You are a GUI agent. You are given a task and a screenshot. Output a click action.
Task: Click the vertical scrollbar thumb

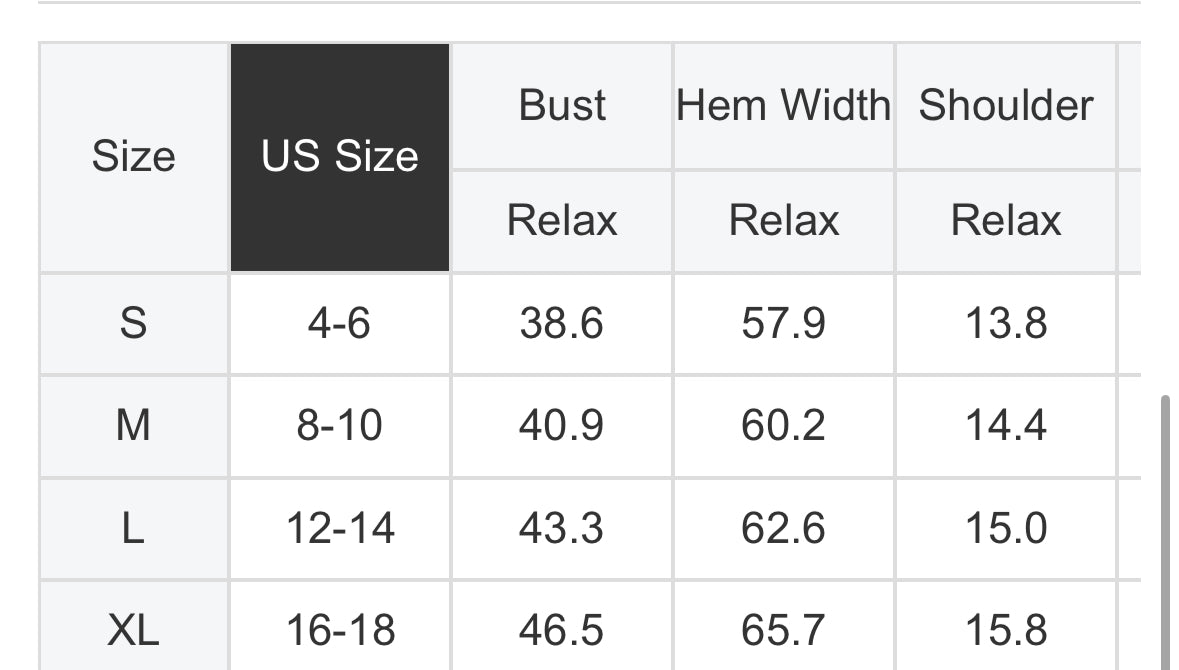(x=1165, y=532)
